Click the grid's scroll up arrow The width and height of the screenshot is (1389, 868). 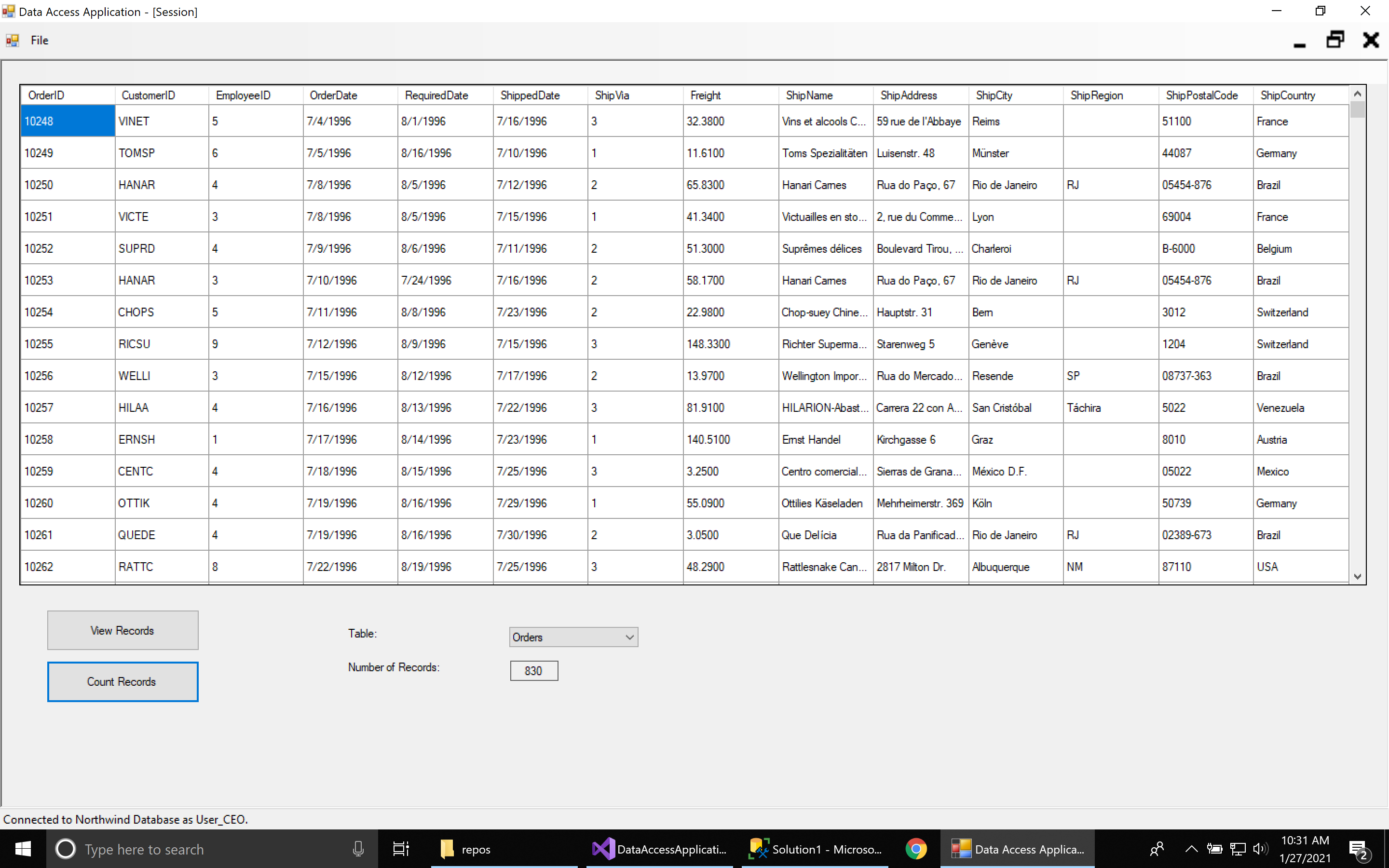pyautogui.click(x=1358, y=94)
